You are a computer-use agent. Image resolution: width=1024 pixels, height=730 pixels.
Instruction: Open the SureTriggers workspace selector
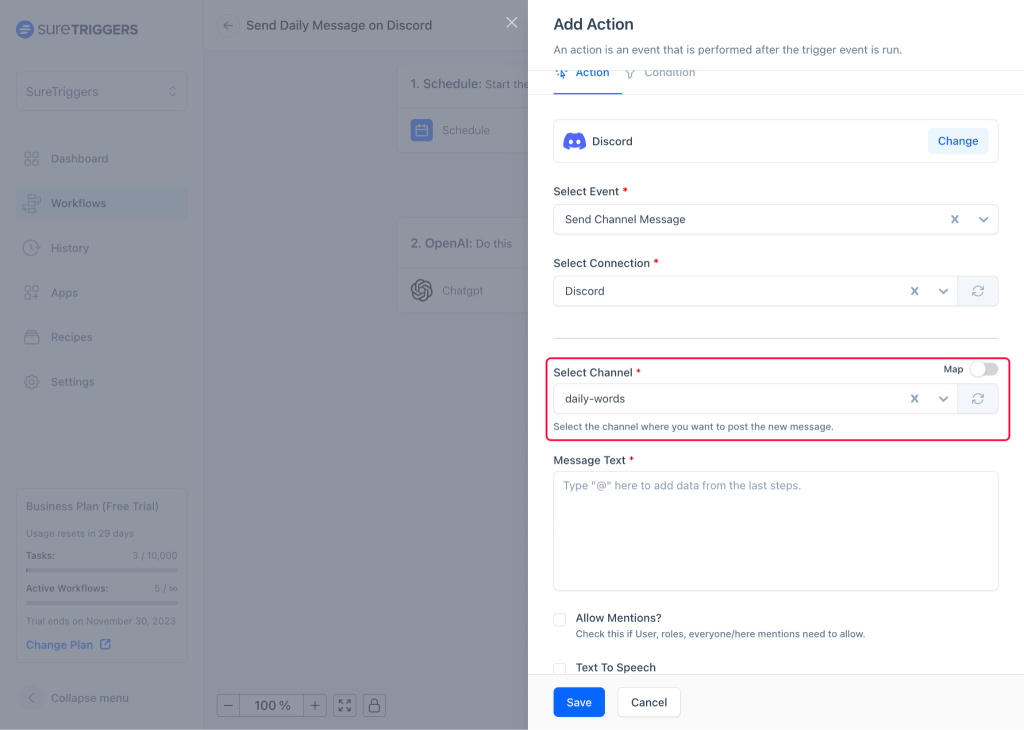pyautogui.click(x=101, y=91)
